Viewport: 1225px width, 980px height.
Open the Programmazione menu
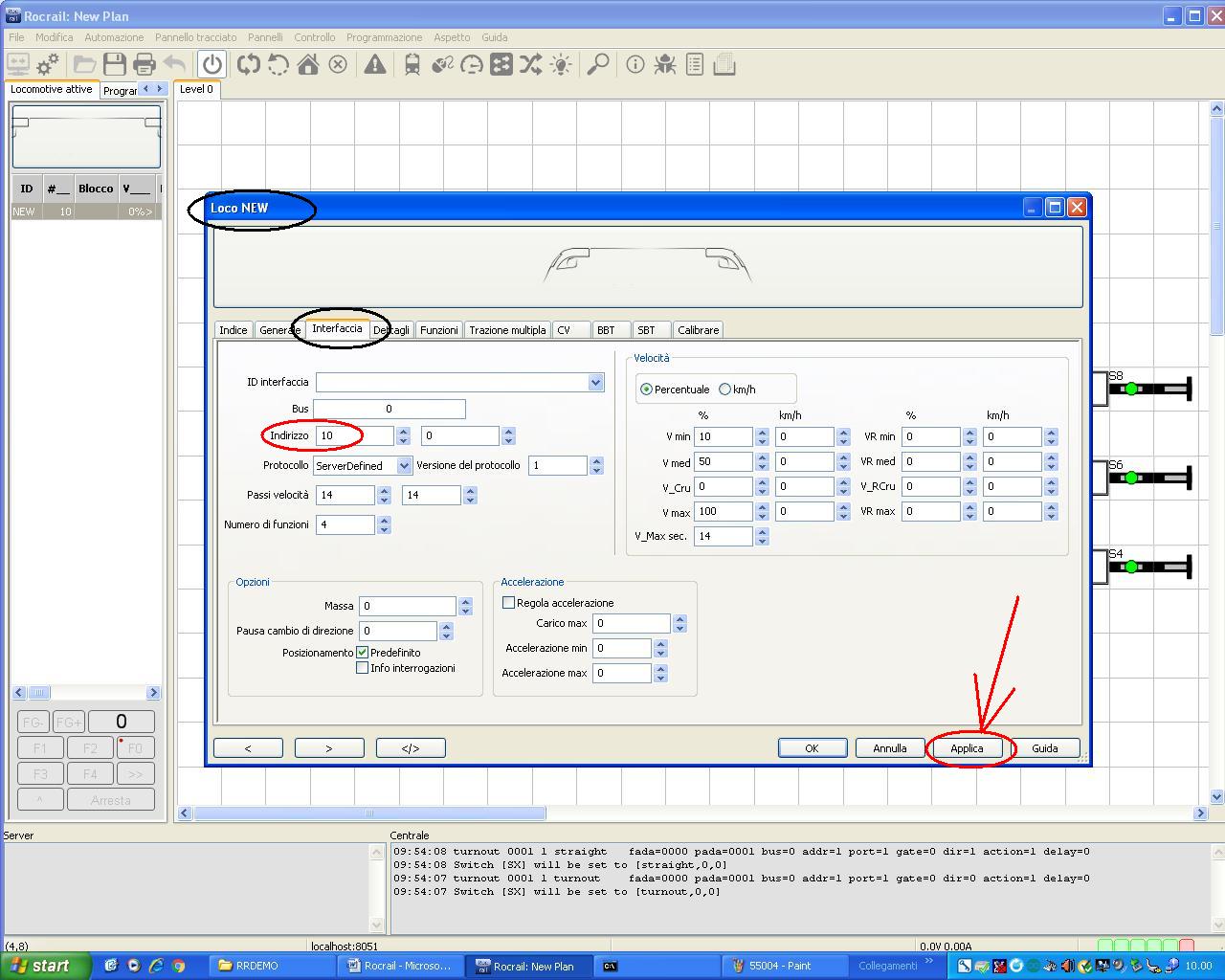tap(384, 37)
